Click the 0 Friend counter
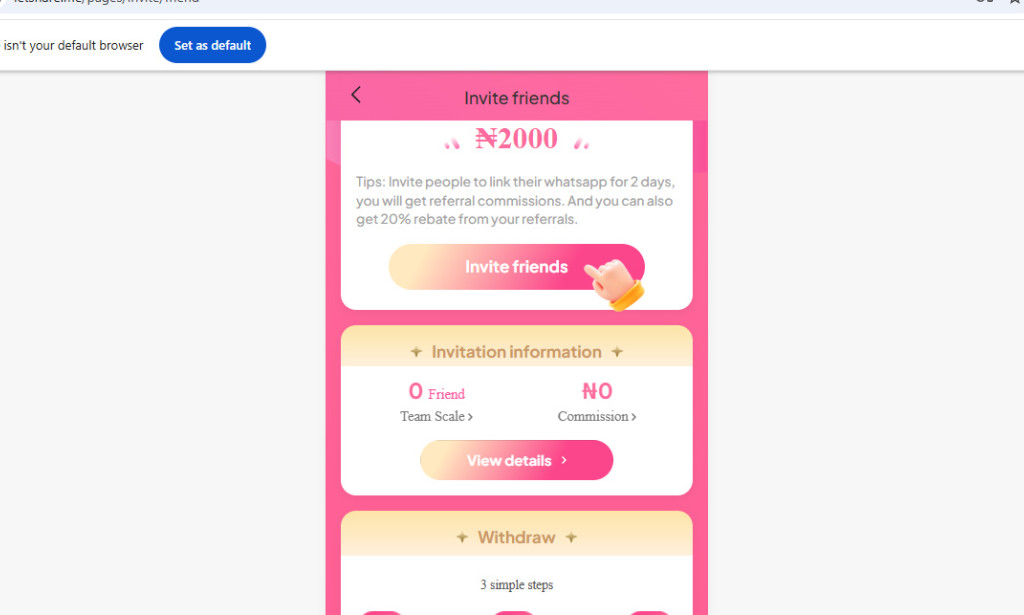This screenshot has width=1024, height=615. click(x=436, y=391)
